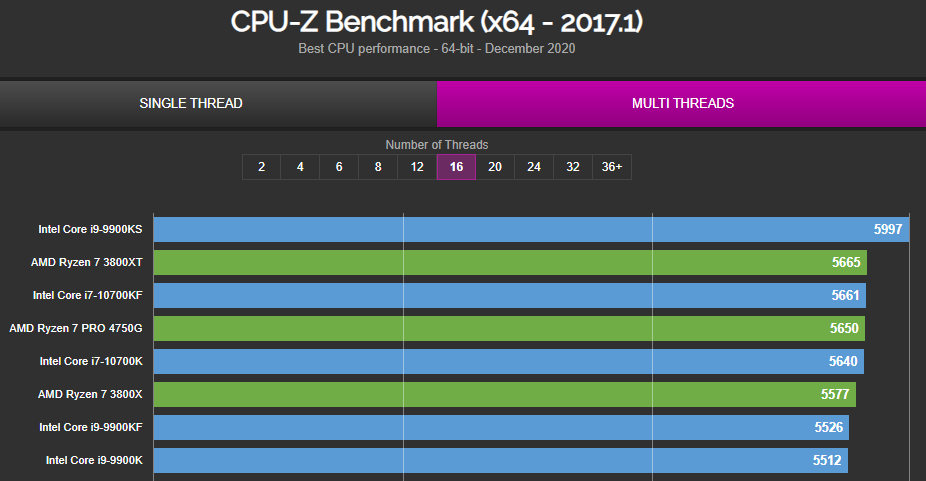Click the Intel Core i7-10700K bar
The width and height of the screenshot is (926, 481).
pyautogui.click(x=508, y=361)
